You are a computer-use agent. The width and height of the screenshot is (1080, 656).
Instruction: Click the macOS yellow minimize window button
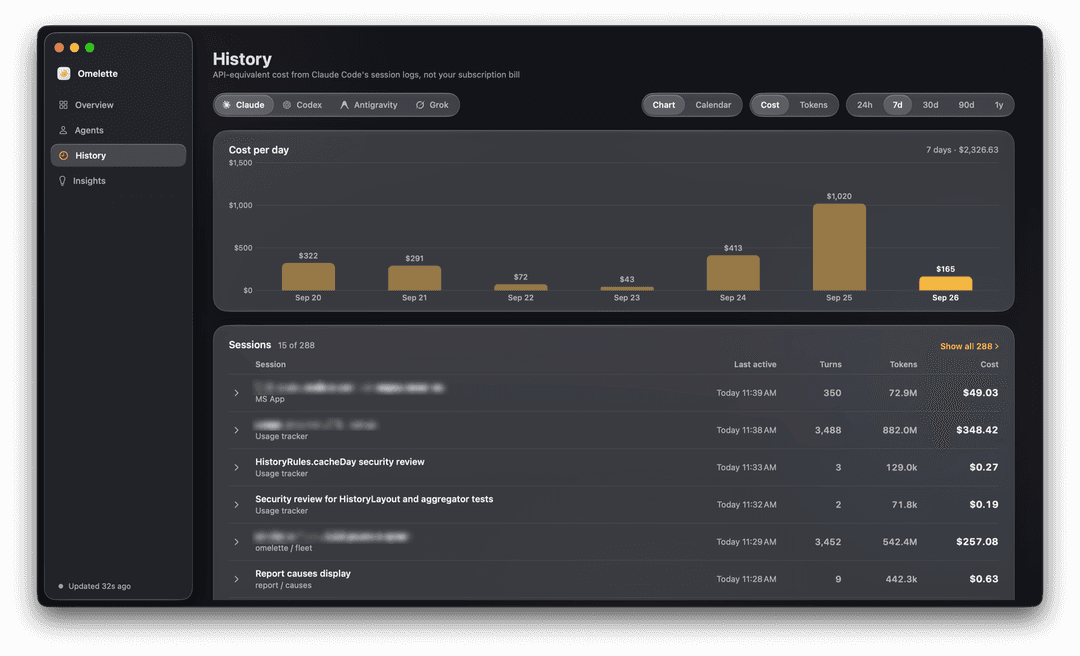pyautogui.click(x=74, y=48)
